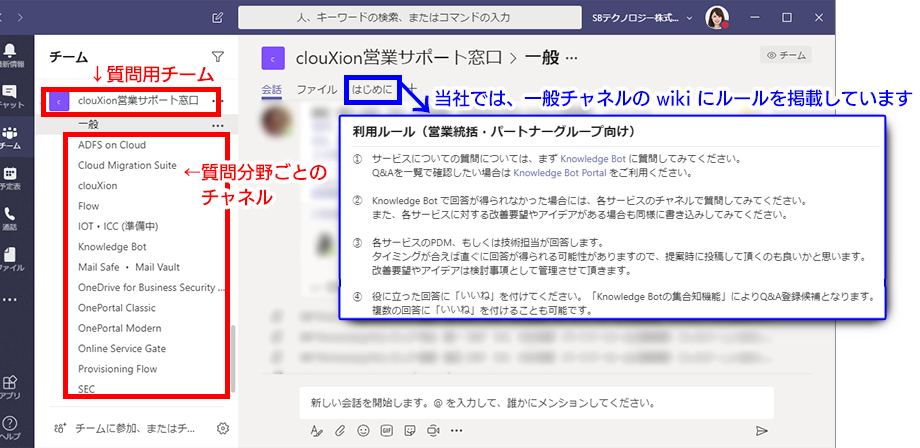
Task: Click join or create a team
Action: 124,429
